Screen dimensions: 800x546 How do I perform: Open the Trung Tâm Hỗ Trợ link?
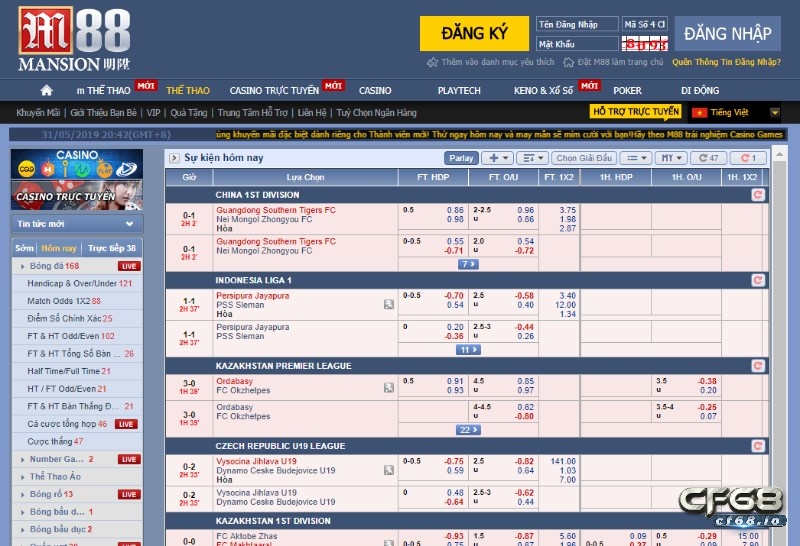253,113
